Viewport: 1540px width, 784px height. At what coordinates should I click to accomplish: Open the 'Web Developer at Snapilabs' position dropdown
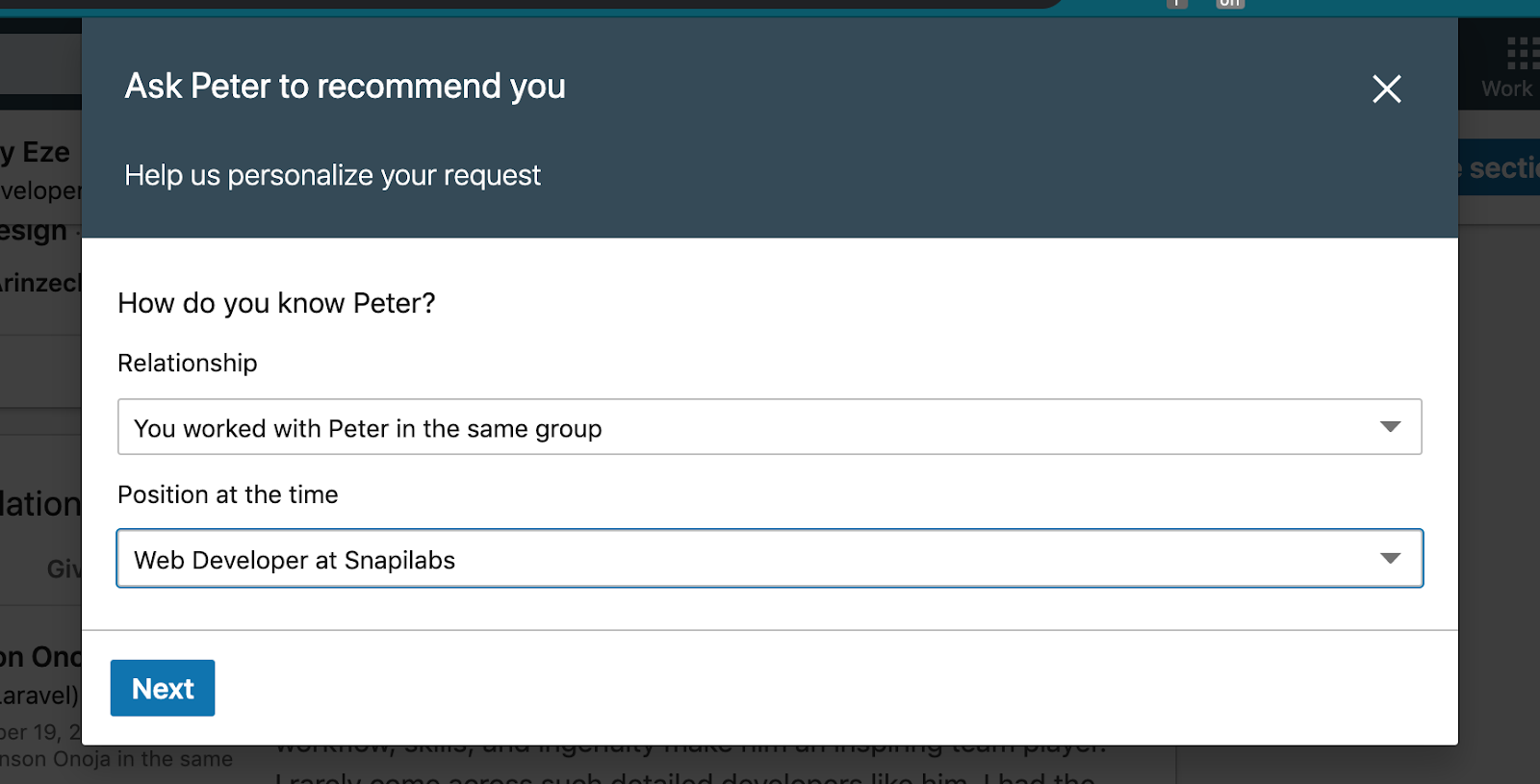751,559
